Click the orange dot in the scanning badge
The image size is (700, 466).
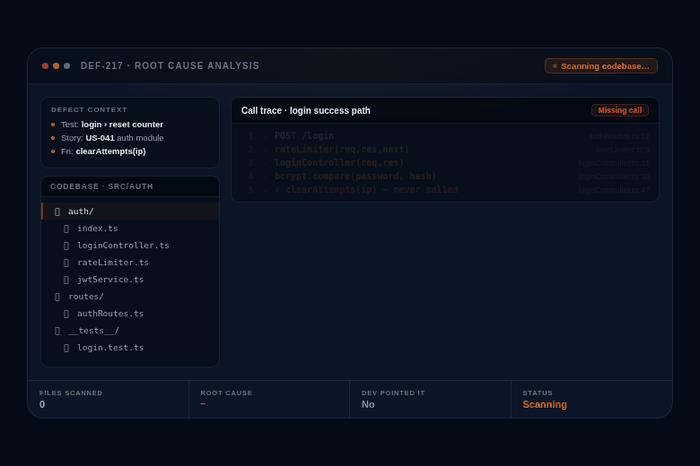[x=555, y=66]
